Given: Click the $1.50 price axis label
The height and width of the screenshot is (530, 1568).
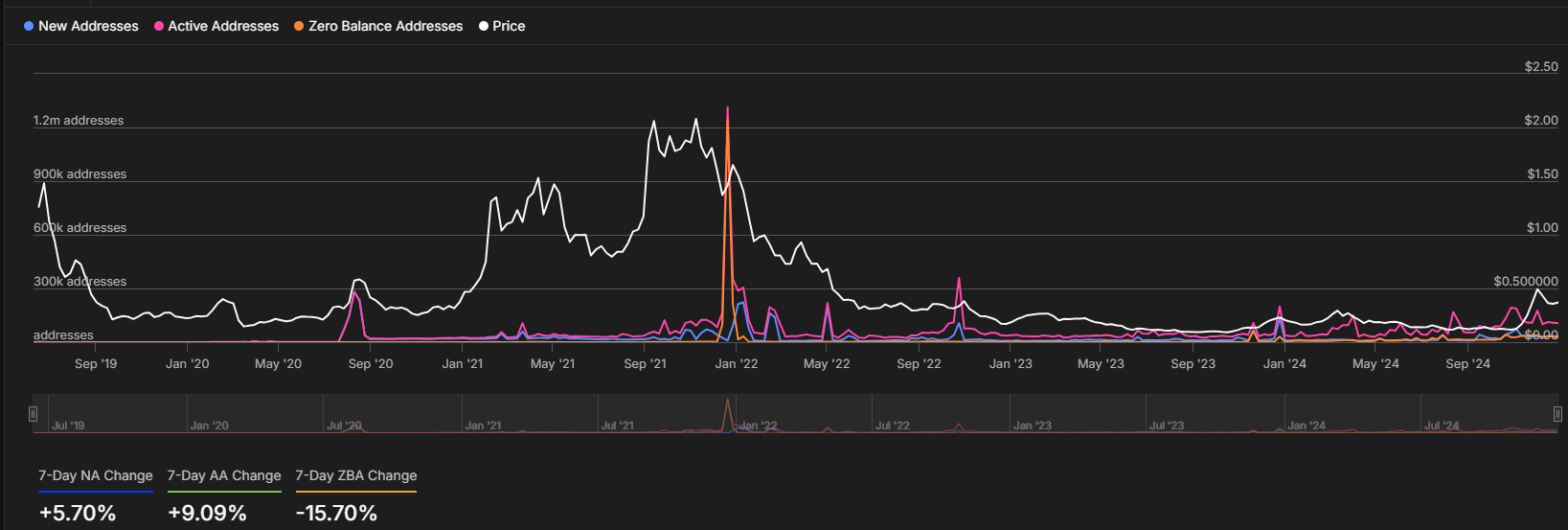Looking at the screenshot, I should tap(1542, 174).
